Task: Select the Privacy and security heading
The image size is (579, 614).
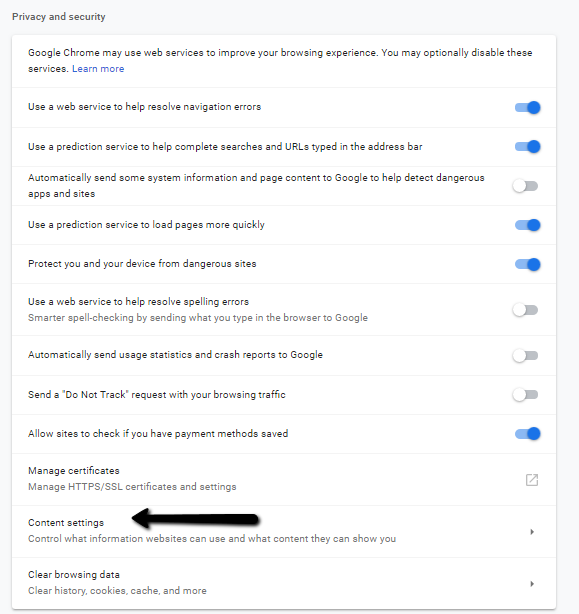Action: coord(59,17)
